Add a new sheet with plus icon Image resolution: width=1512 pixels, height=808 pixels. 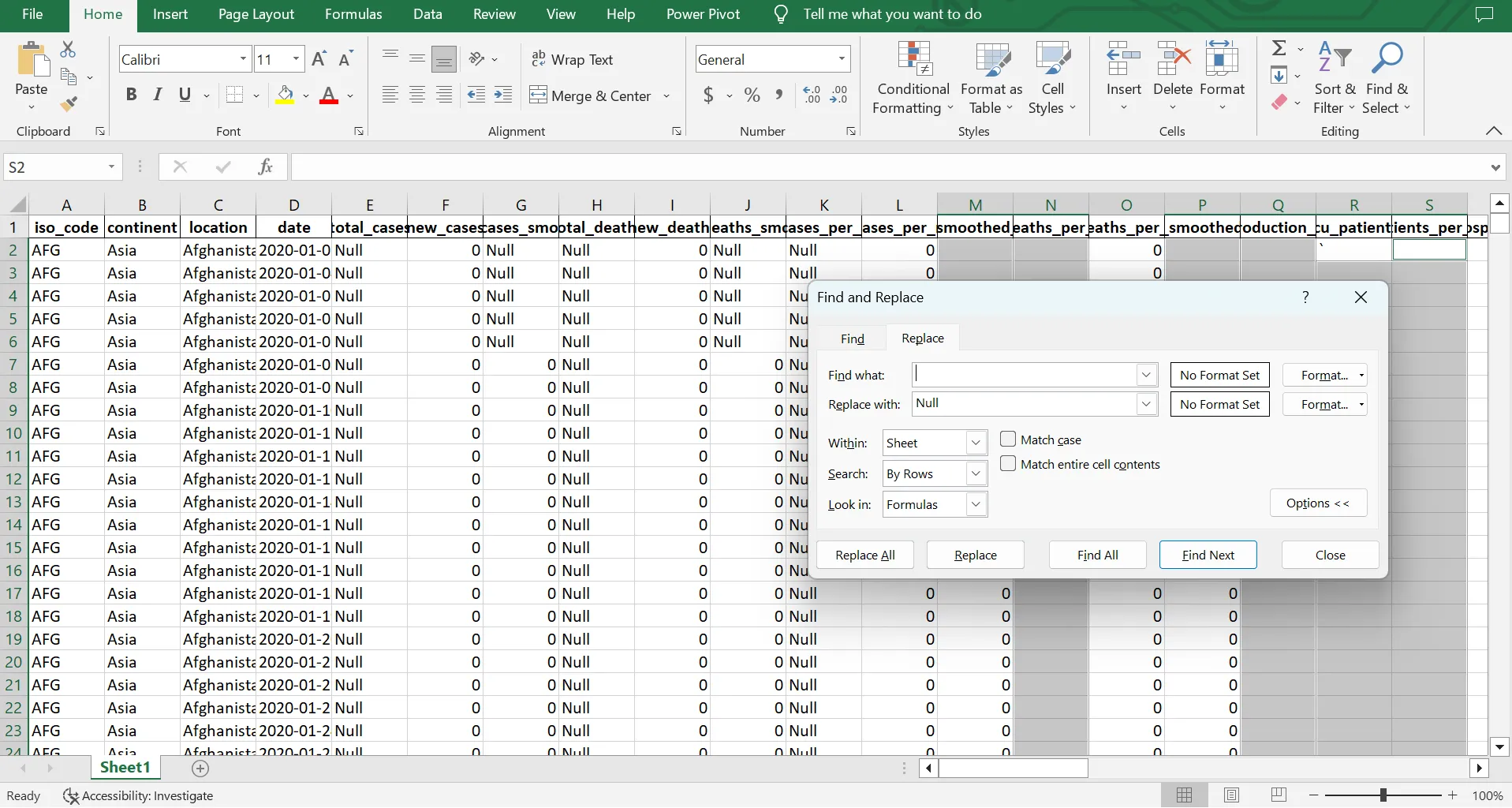pos(200,769)
